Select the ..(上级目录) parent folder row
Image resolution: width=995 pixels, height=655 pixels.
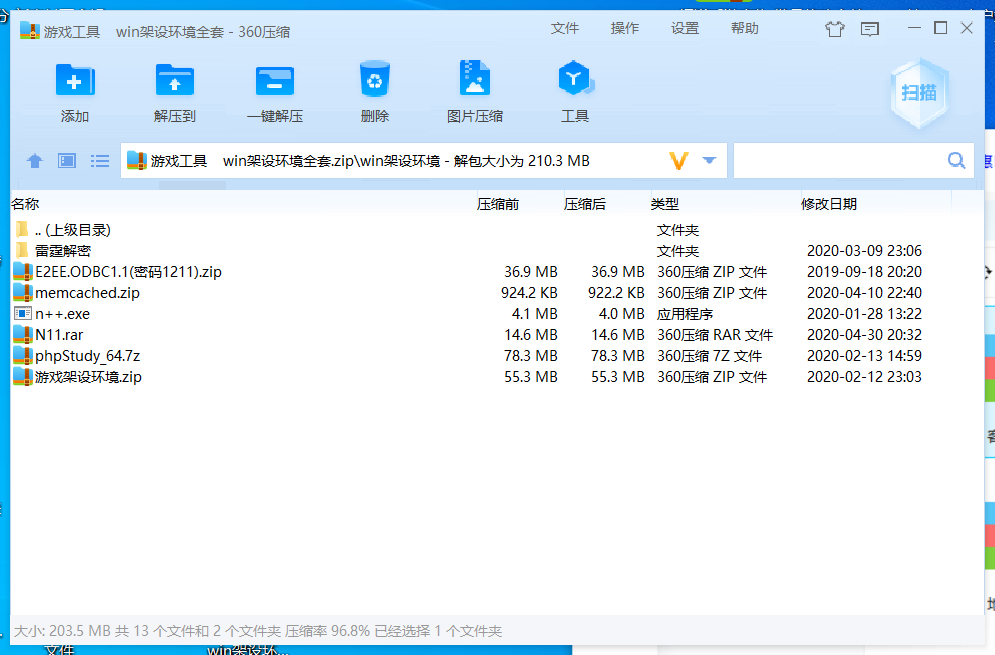[x=497, y=230]
